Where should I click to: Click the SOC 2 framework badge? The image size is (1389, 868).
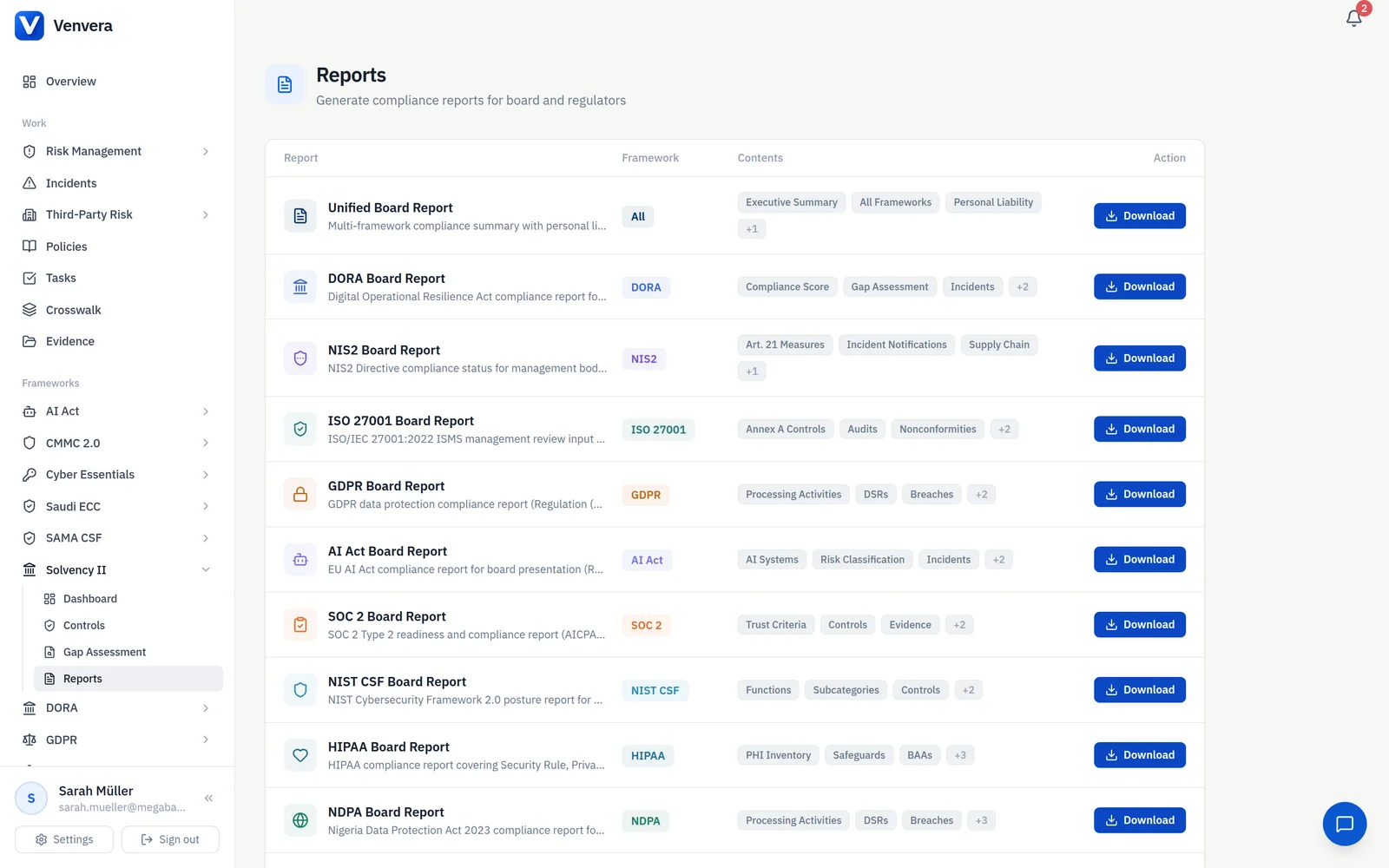click(x=646, y=625)
